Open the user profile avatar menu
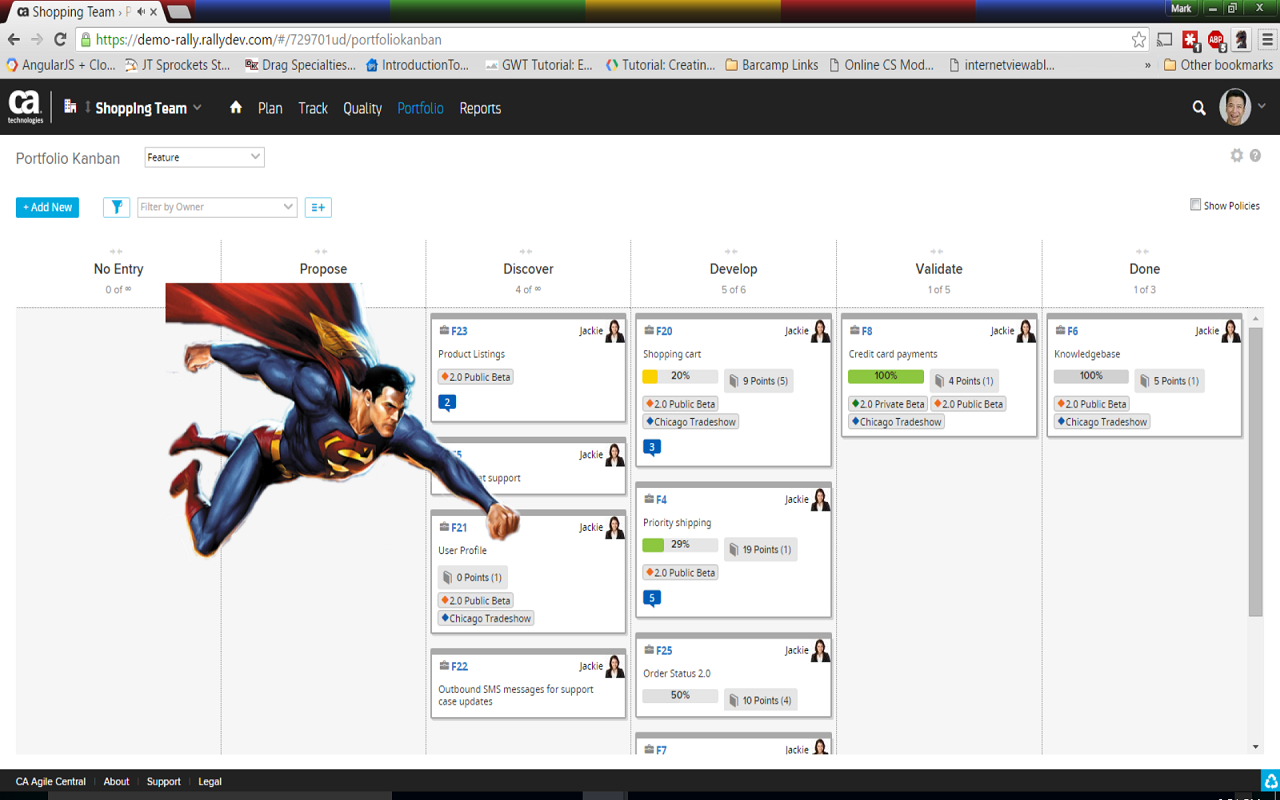Screen dimensions: 1280x800 [1236, 107]
